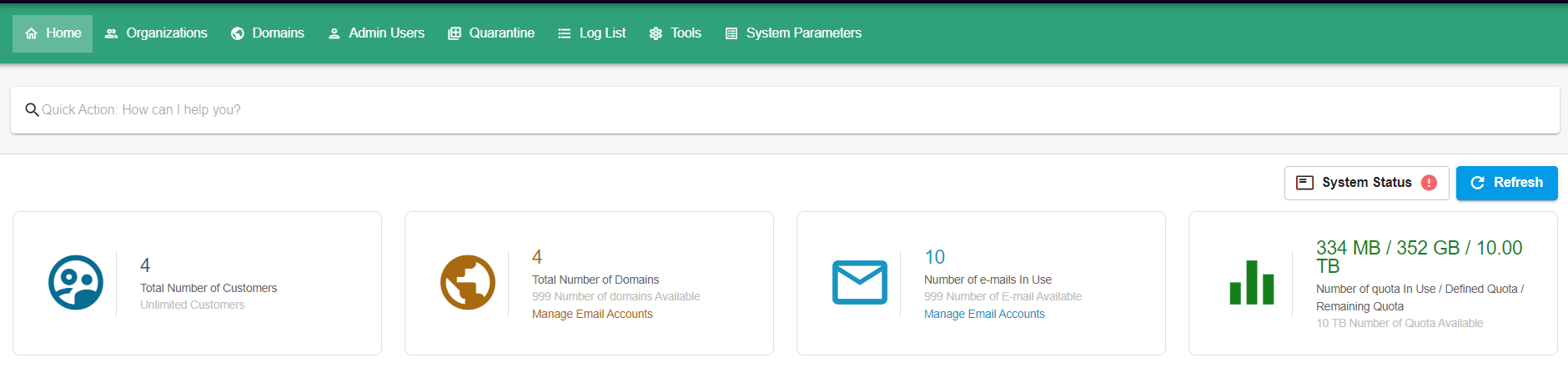Viewport: 1568px width, 368px height.
Task: Click the Organizations people icon
Action: pyautogui.click(x=111, y=33)
